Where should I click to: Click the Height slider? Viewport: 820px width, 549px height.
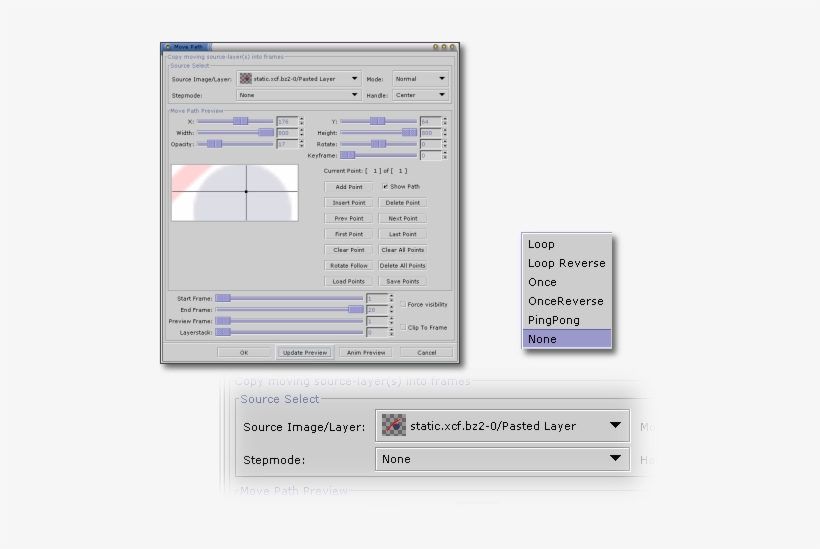(379, 133)
